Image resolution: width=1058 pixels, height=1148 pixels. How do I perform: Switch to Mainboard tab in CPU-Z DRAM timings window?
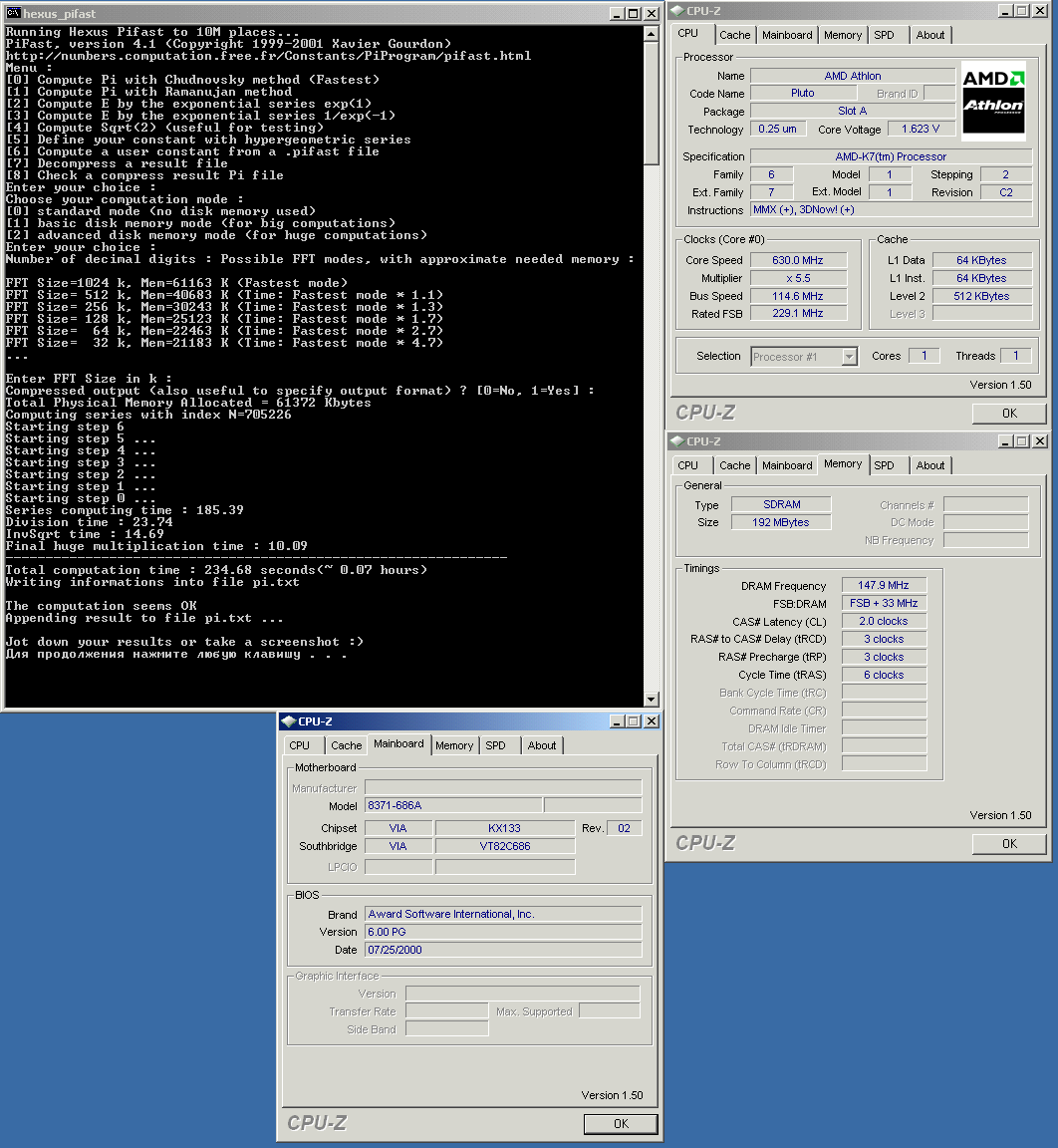(x=787, y=465)
